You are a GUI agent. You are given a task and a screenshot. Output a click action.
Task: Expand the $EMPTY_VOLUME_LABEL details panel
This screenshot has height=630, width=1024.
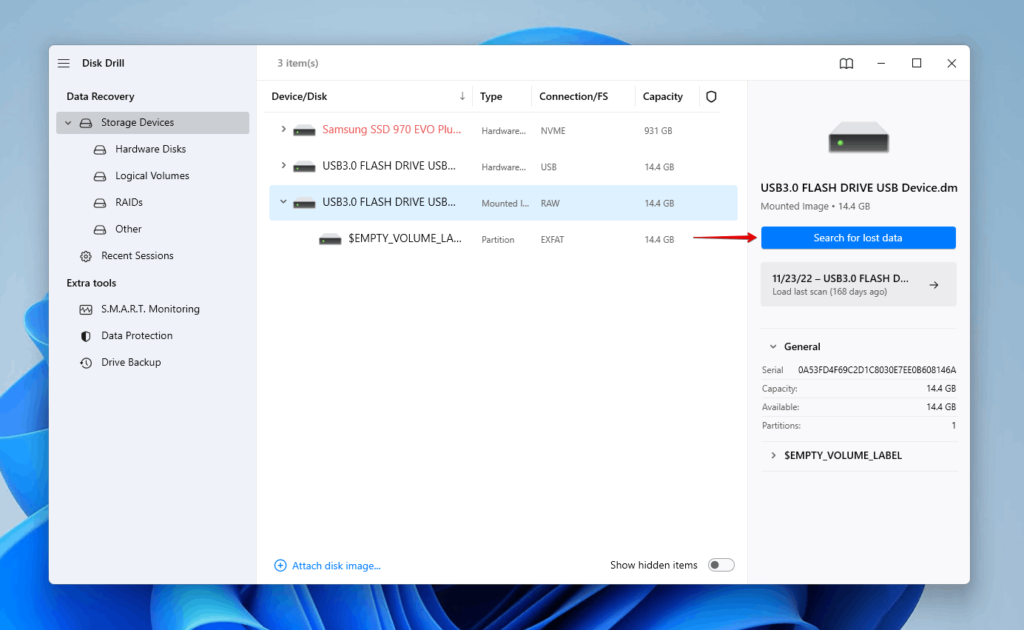(x=772, y=455)
